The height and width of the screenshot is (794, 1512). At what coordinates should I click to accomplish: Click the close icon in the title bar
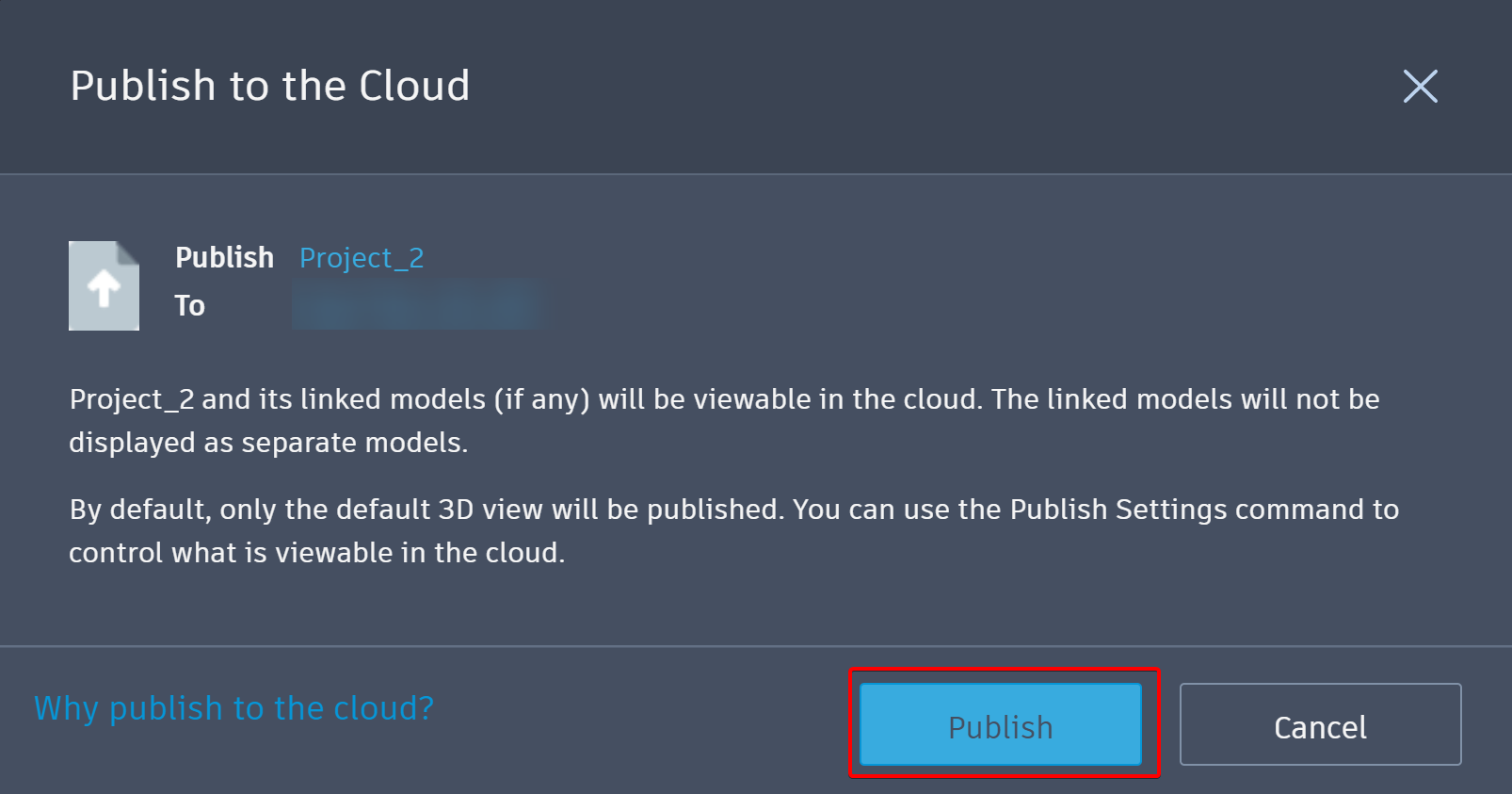pyautogui.click(x=1420, y=86)
